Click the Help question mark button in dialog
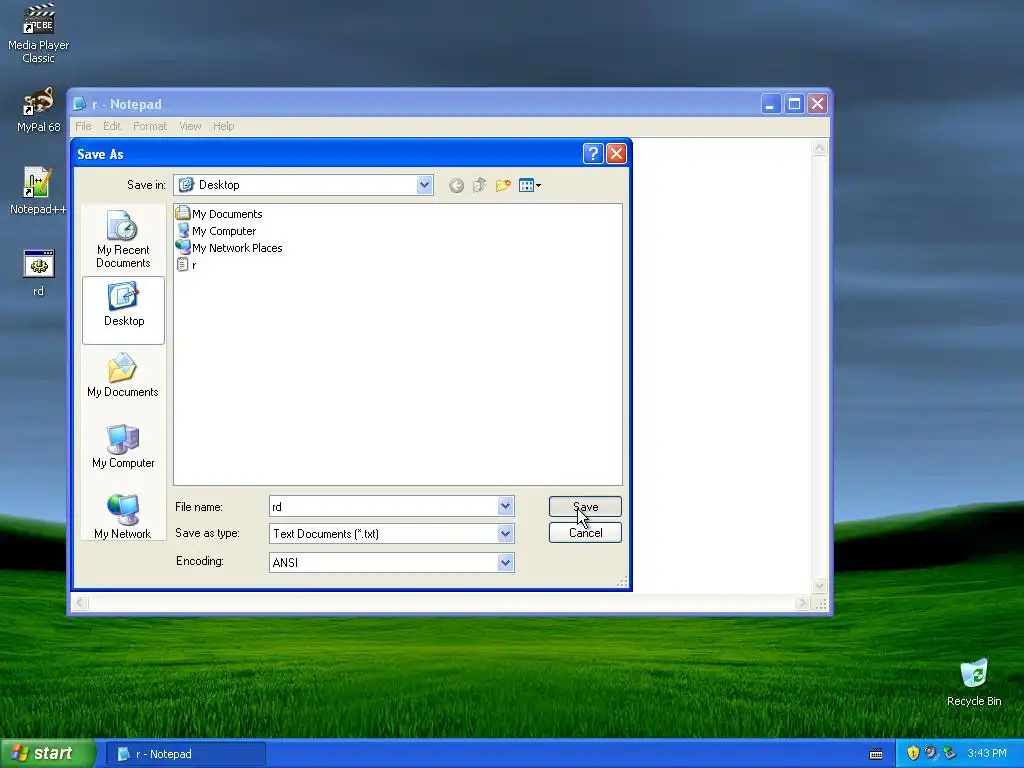 [593, 153]
